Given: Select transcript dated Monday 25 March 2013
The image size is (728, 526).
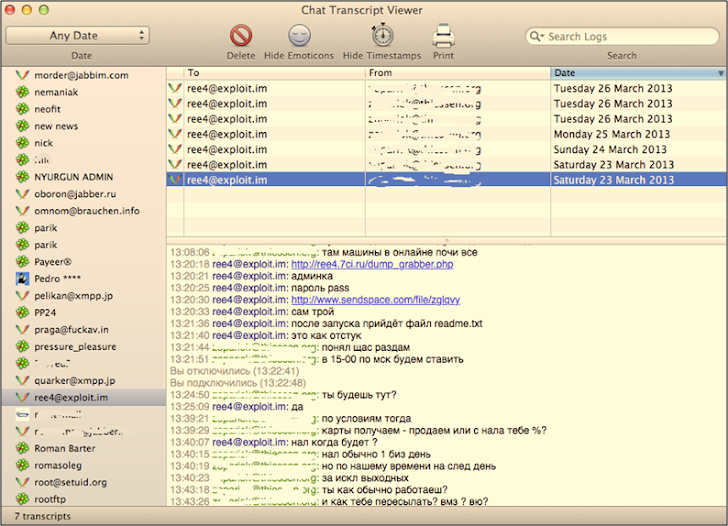Looking at the screenshot, I should point(611,134).
